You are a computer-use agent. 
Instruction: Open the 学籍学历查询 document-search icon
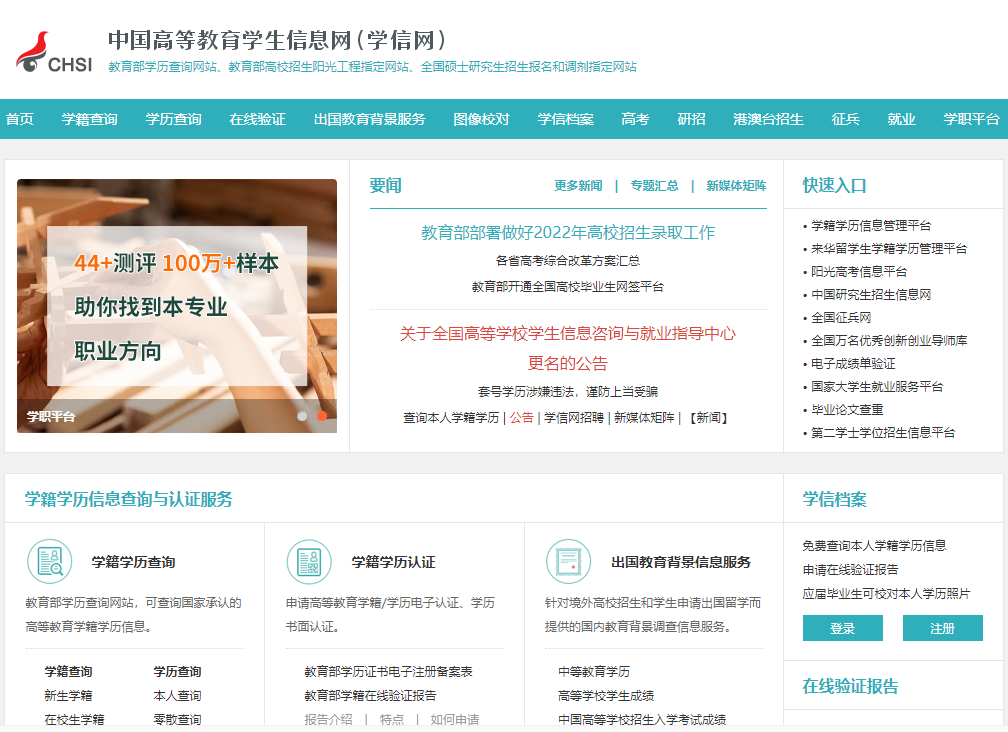50,562
